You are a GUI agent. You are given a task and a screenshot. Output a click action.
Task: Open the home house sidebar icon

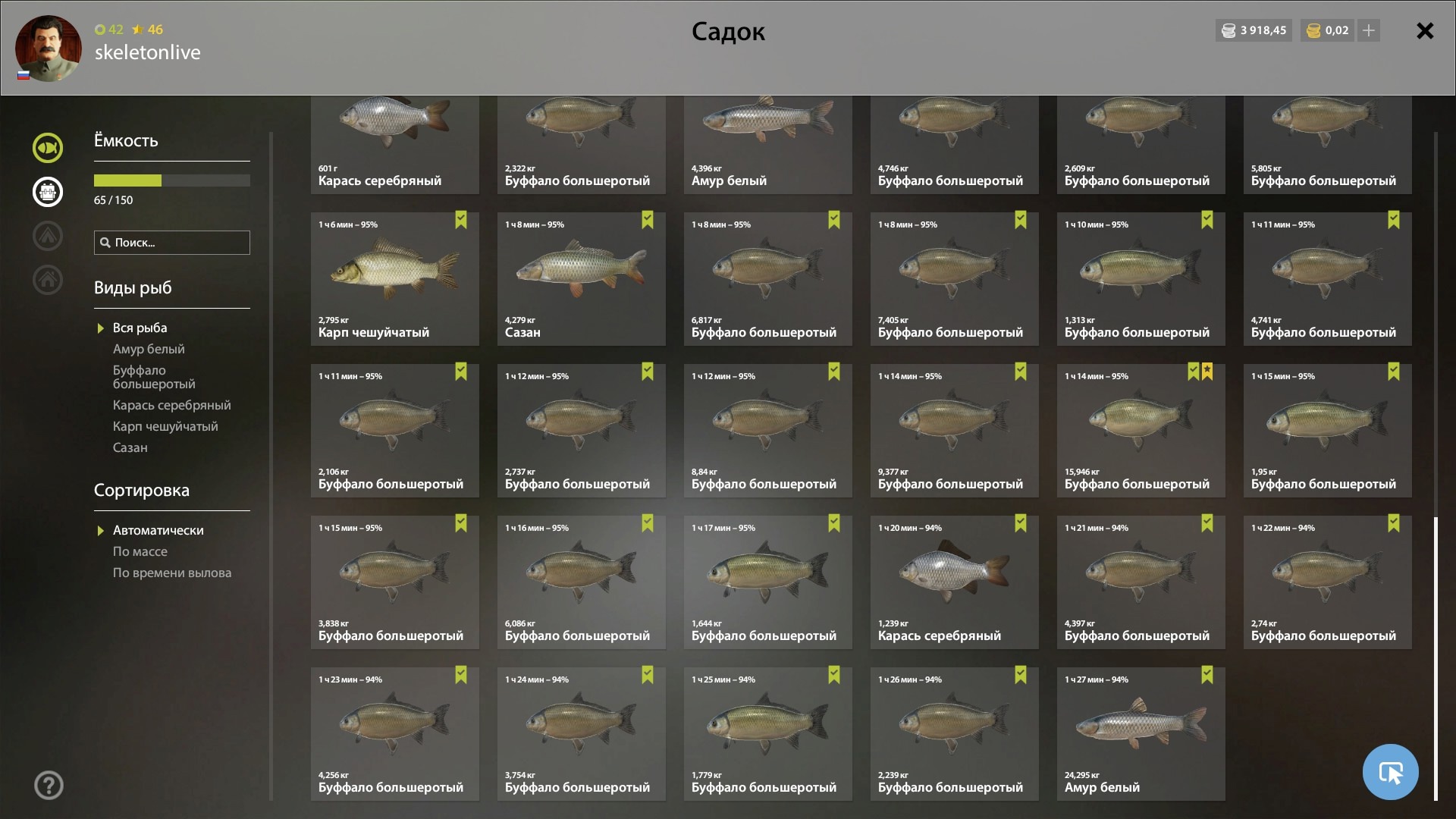48,280
